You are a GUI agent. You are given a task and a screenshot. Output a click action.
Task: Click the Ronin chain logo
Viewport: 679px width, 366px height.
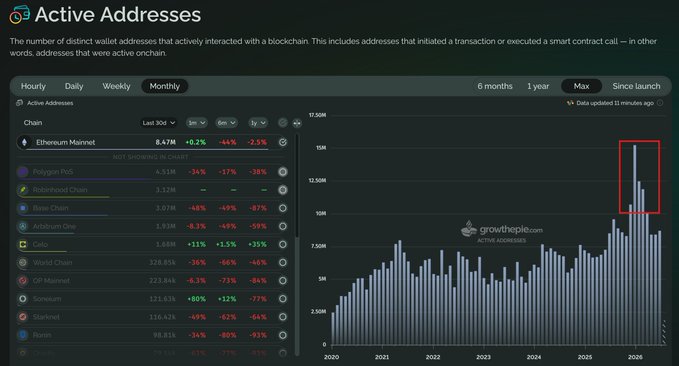click(x=23, y=335)
